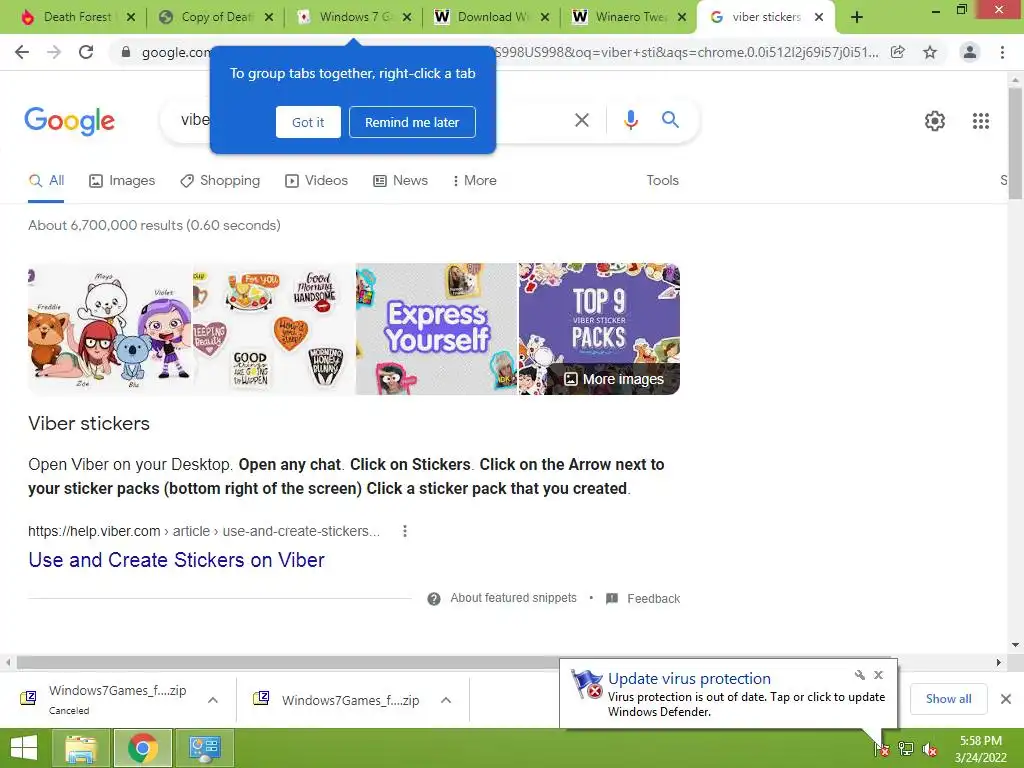Click Got it in tab groups tip
The image size is (1024, 768).
[308, 122]
